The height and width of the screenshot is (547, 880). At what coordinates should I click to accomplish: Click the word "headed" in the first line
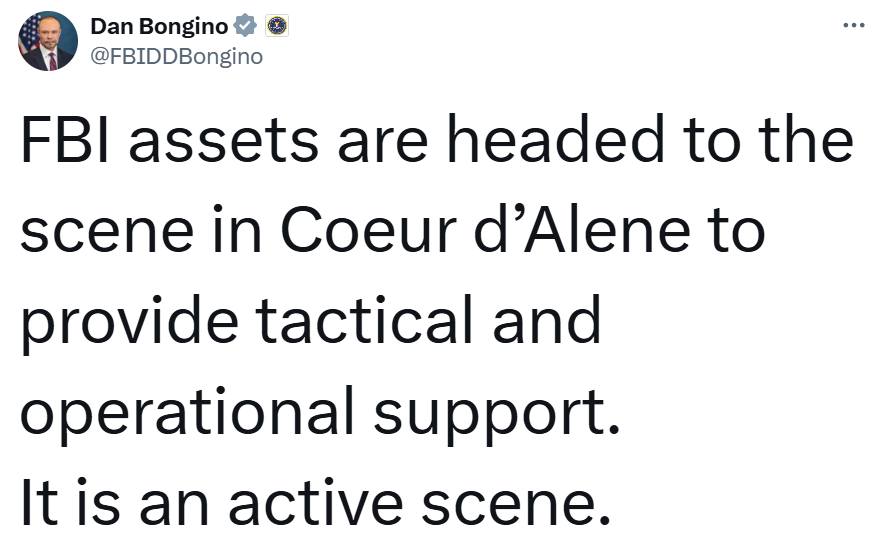(x=556, y=139)
